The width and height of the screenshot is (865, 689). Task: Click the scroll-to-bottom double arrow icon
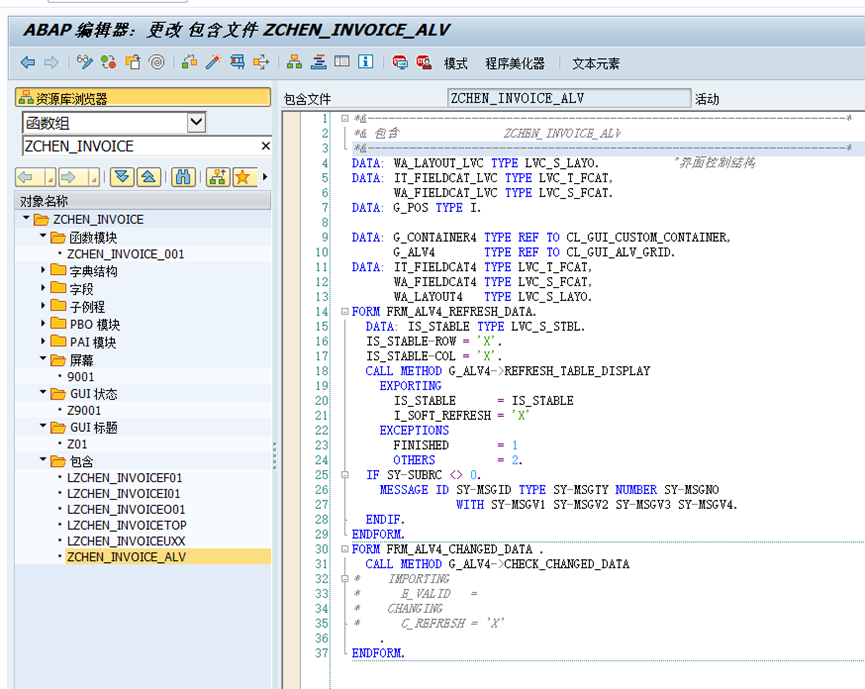(121, 177)
